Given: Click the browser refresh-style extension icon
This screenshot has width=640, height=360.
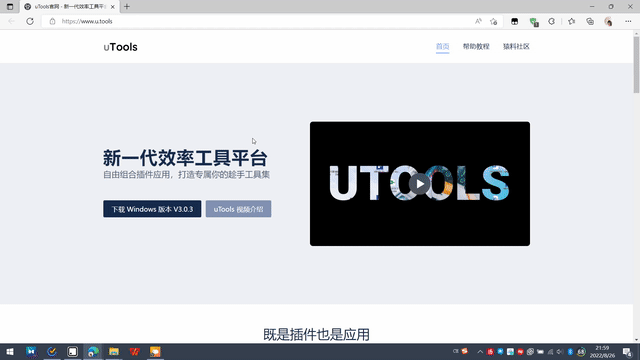Looking at the screenshot, I should click(x=551, y=21).
